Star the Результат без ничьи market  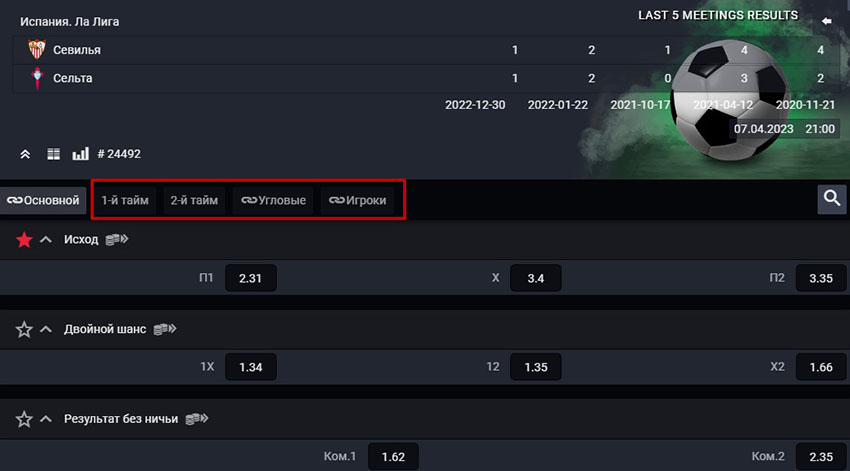tap(24, 419)
